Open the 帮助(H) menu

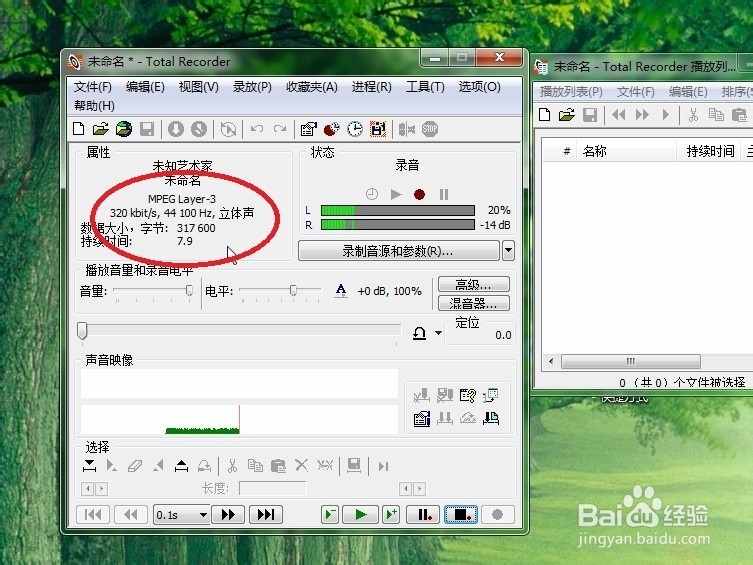pyautogui.click(x=94, y=106)
